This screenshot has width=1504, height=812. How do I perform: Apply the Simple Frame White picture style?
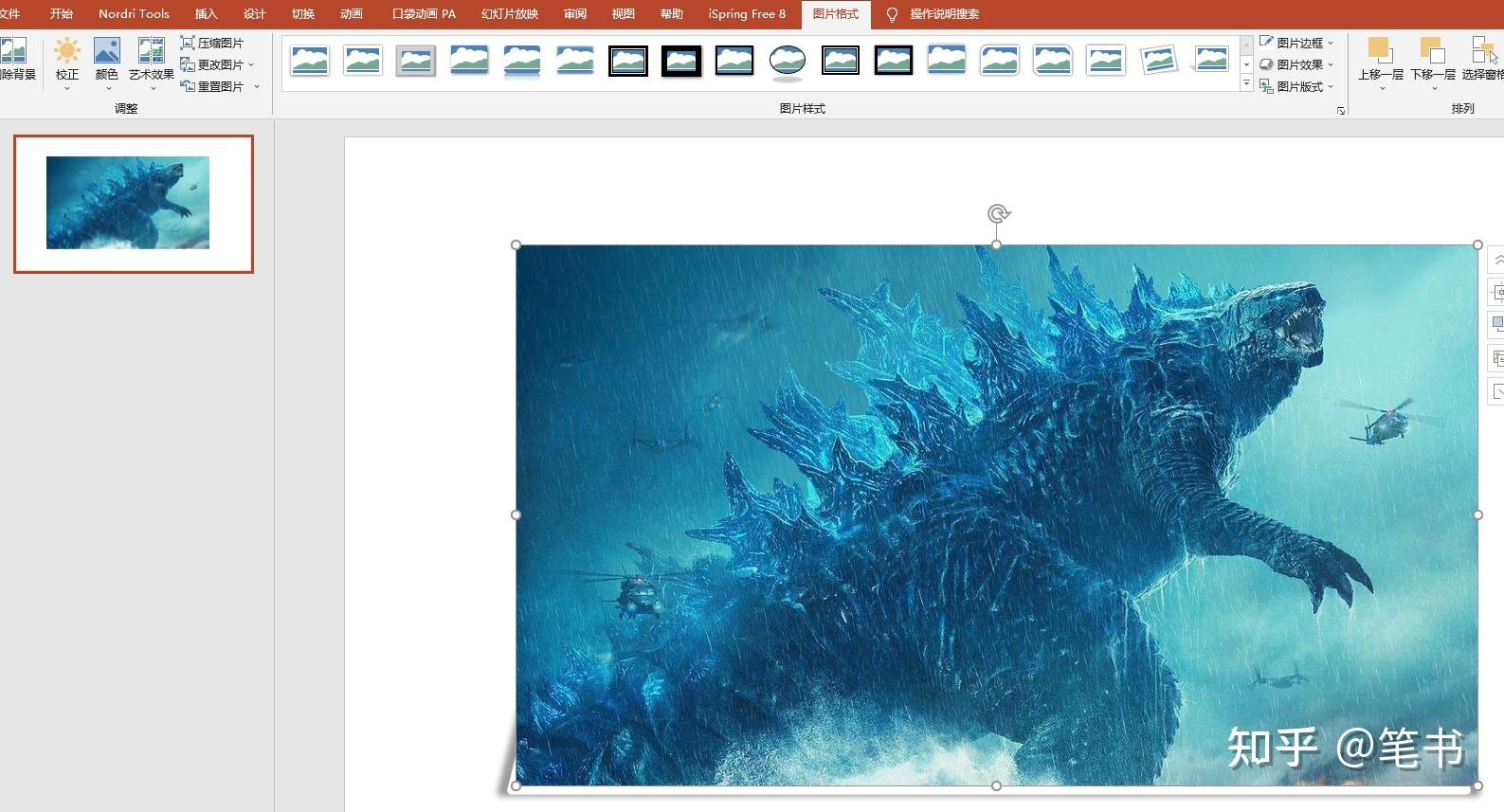pyautogui.click(x=310, y=61)
